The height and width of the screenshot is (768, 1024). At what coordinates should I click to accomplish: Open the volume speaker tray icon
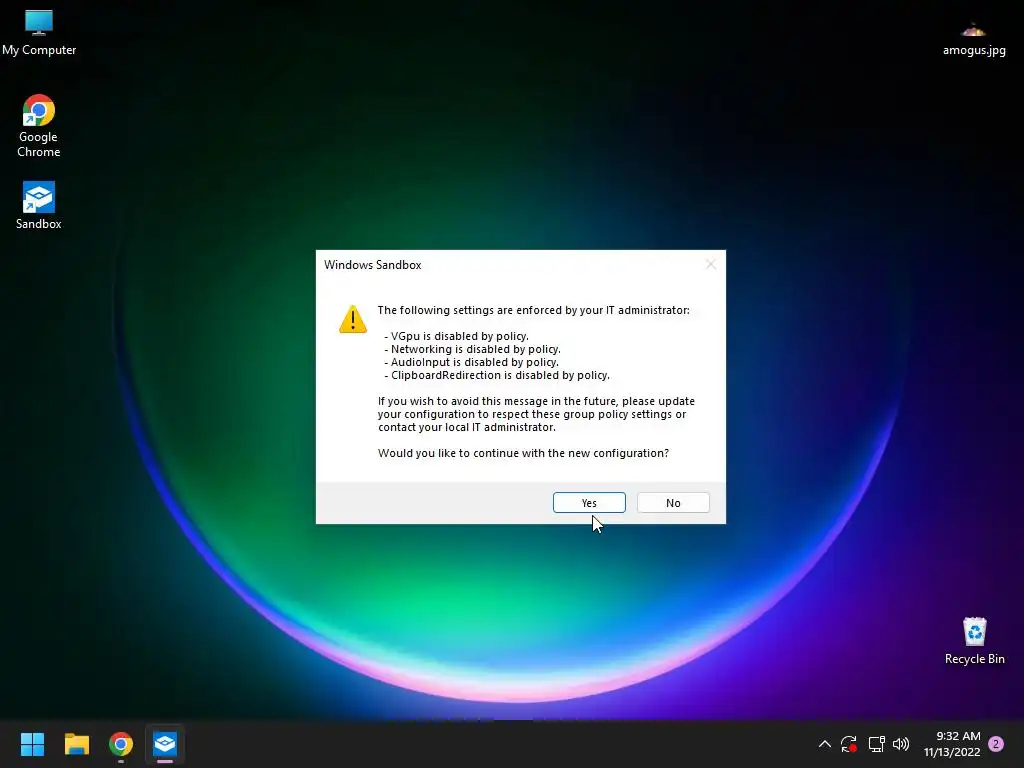(901, 744)
